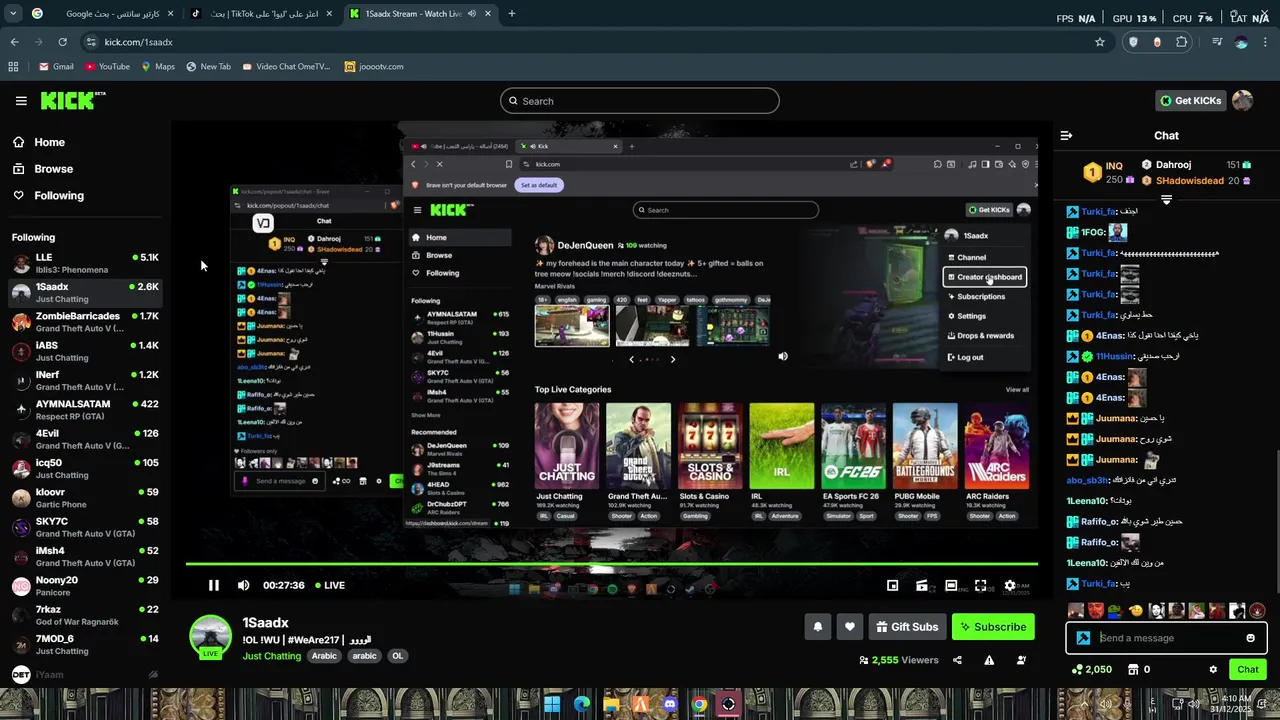Bookmark this page with the star icon
1280x720 pixels.
click(x=1100, y=42)
